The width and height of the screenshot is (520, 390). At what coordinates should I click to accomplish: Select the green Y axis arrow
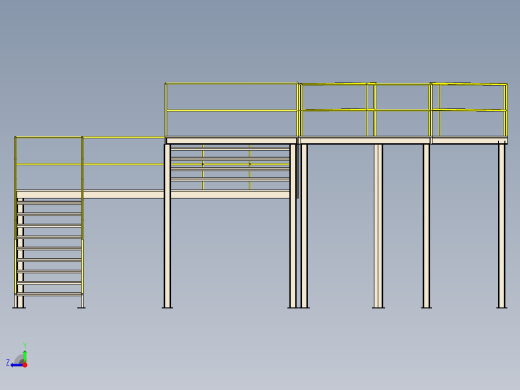tap(25, 356)
